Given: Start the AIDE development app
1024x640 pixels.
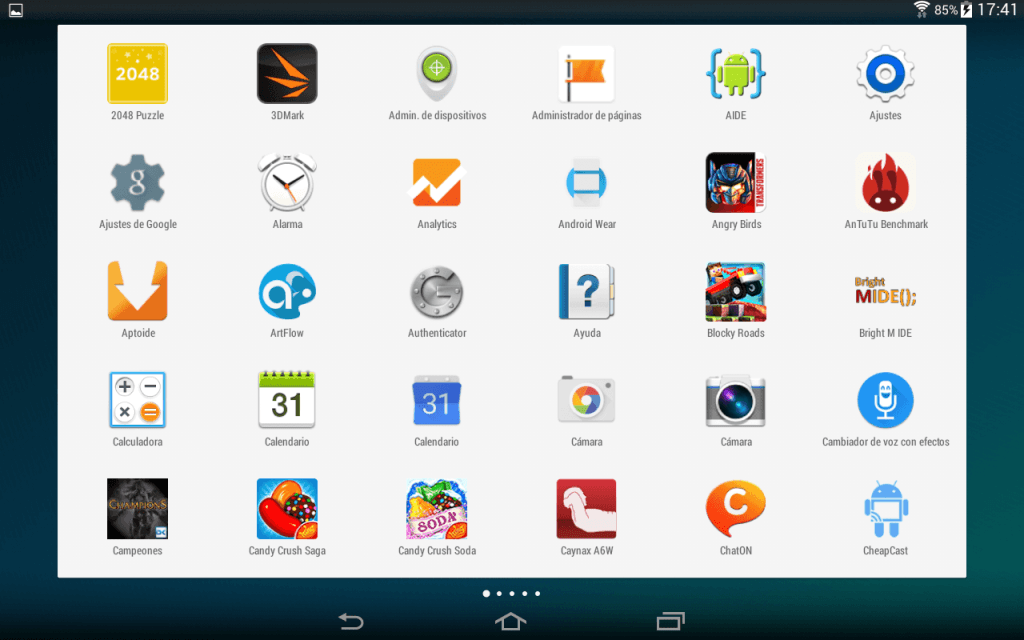Looking at the screenshot, I should [x=735, y=73].
